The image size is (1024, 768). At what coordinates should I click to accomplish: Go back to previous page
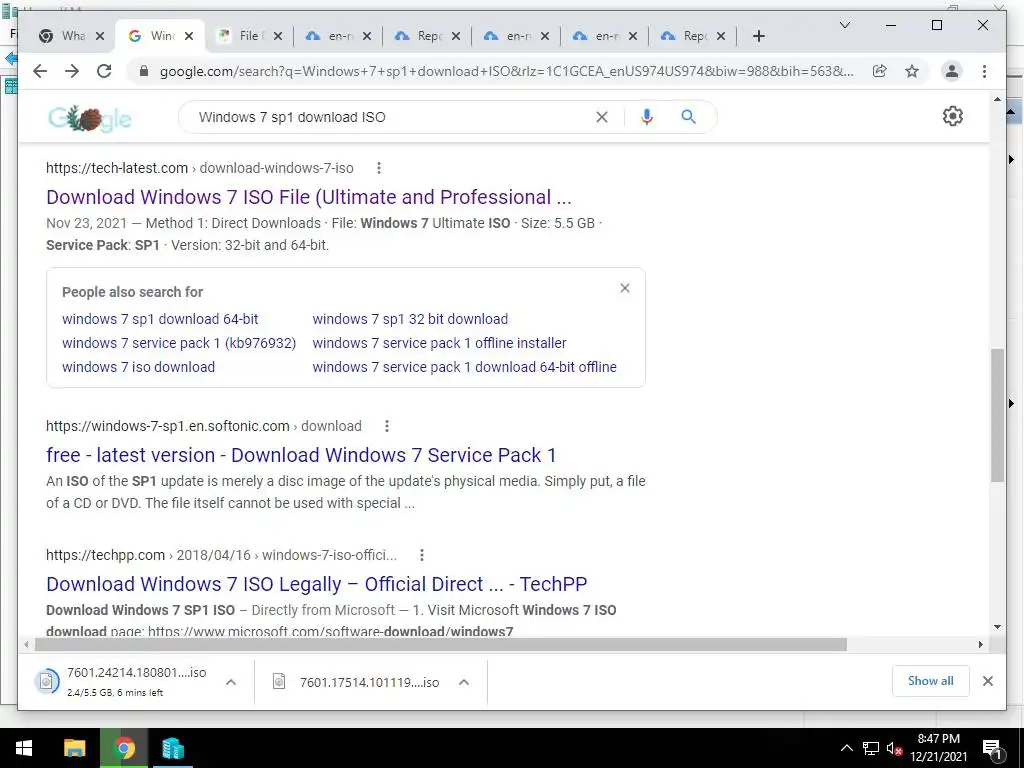point(40,71)
